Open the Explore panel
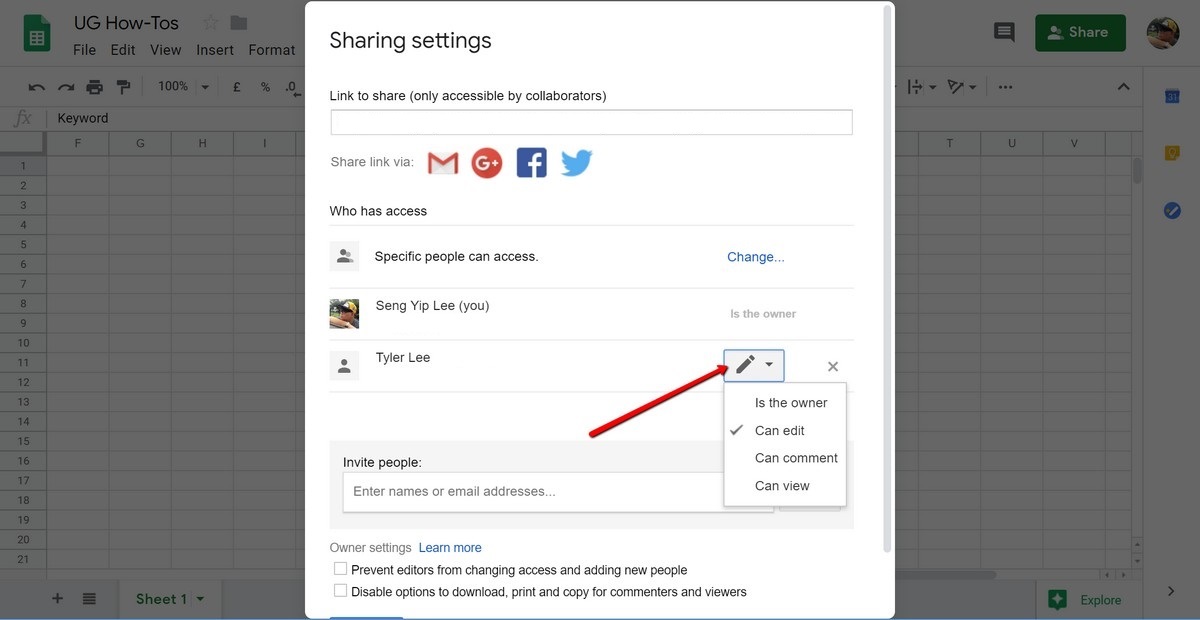 (x=1088, y=599)
